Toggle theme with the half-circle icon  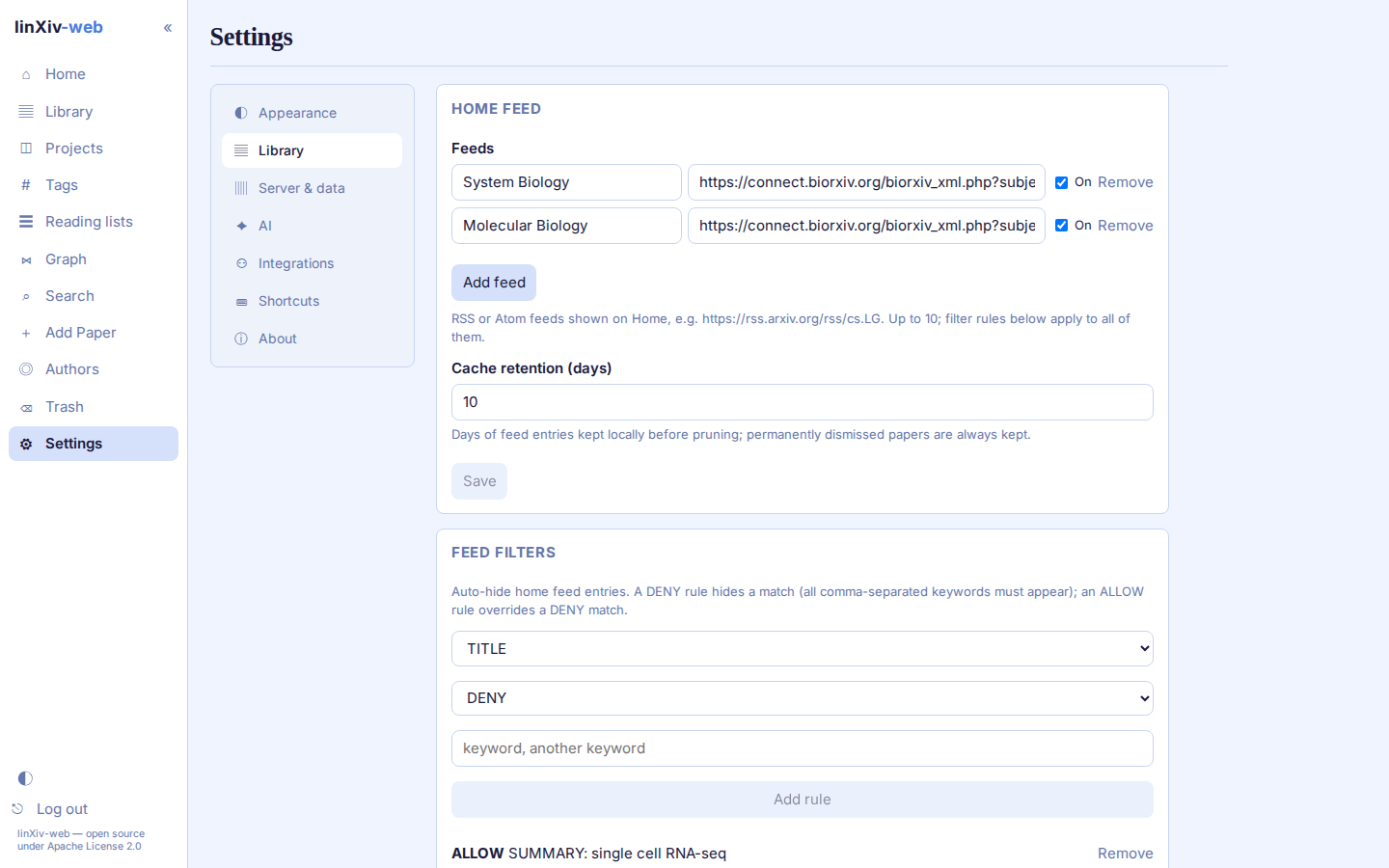click(25, 778)
